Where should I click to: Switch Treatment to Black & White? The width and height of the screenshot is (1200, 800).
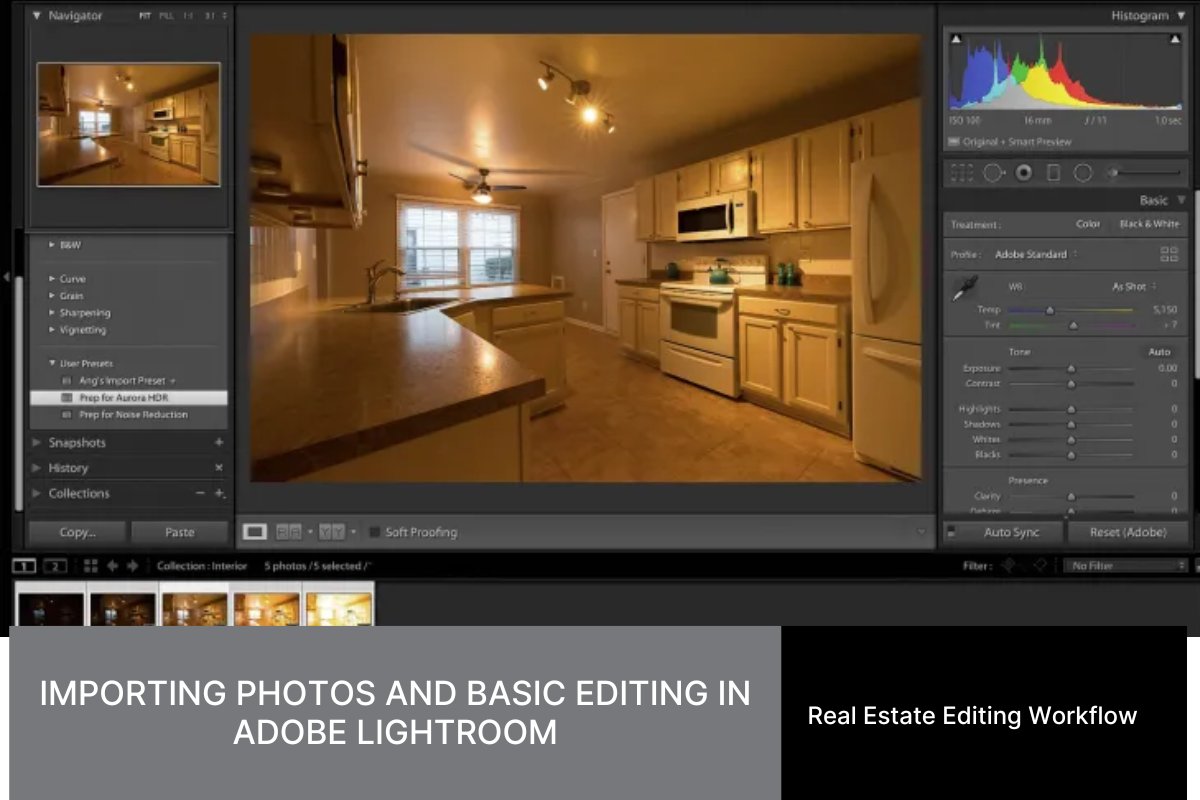coord(1150,224)
